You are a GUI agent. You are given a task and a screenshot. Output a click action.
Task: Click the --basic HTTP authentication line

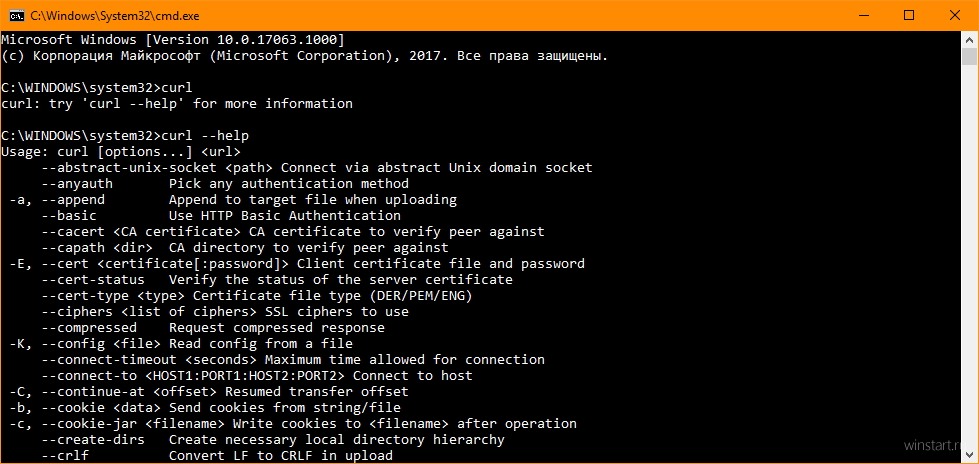click(221, 215)
